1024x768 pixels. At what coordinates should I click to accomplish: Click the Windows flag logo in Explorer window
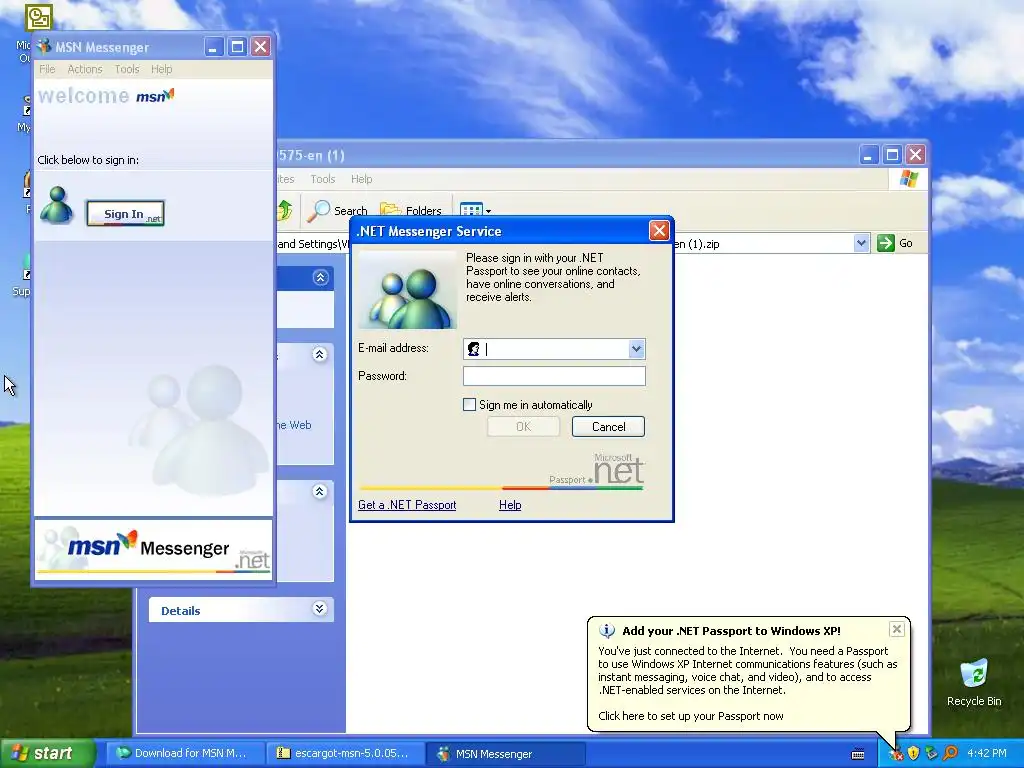908,179
